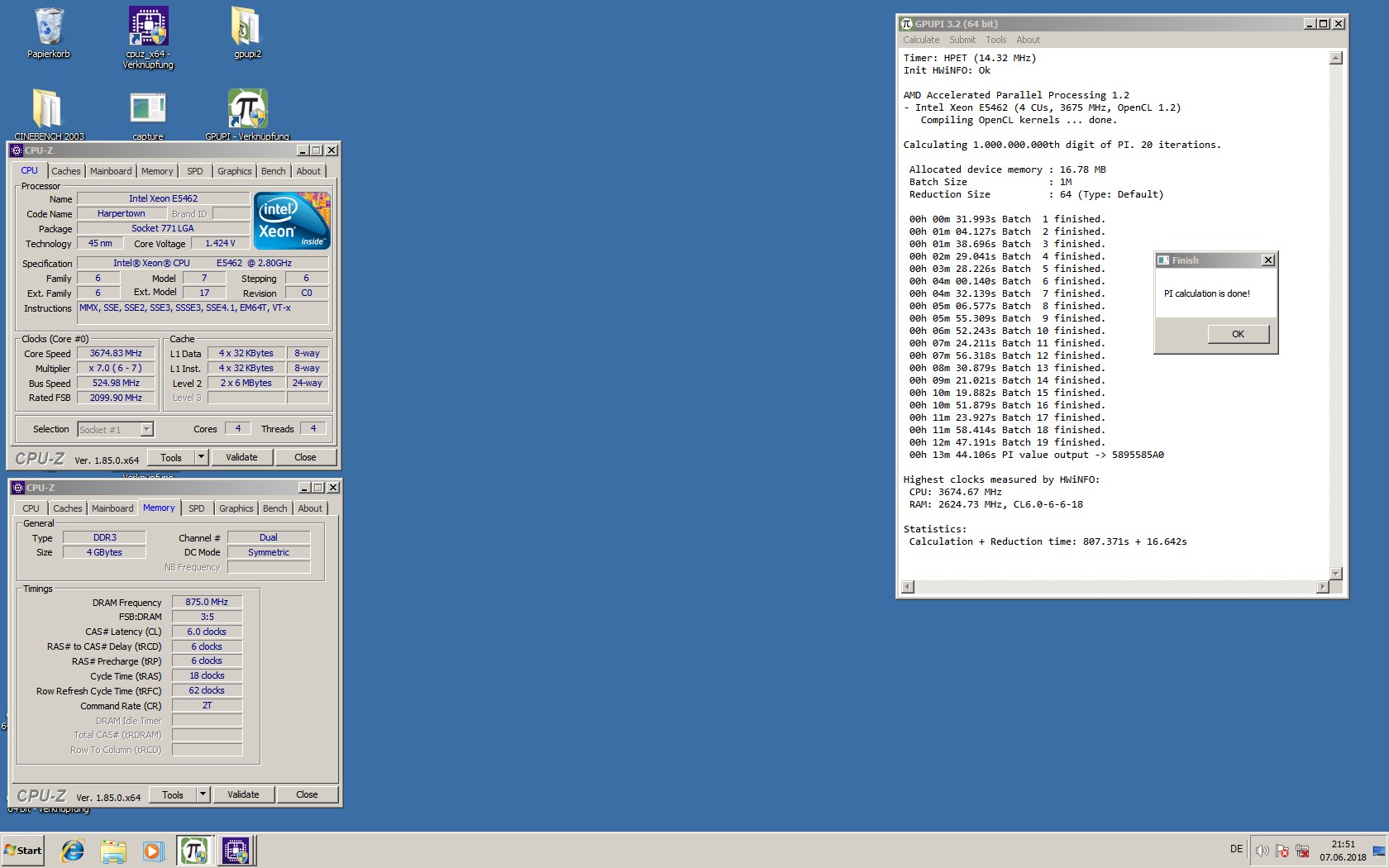Select the gpupi2 folder icon
Viewport: 1389px width, 868px height.
pyautogui.click(x=247, y=33)
